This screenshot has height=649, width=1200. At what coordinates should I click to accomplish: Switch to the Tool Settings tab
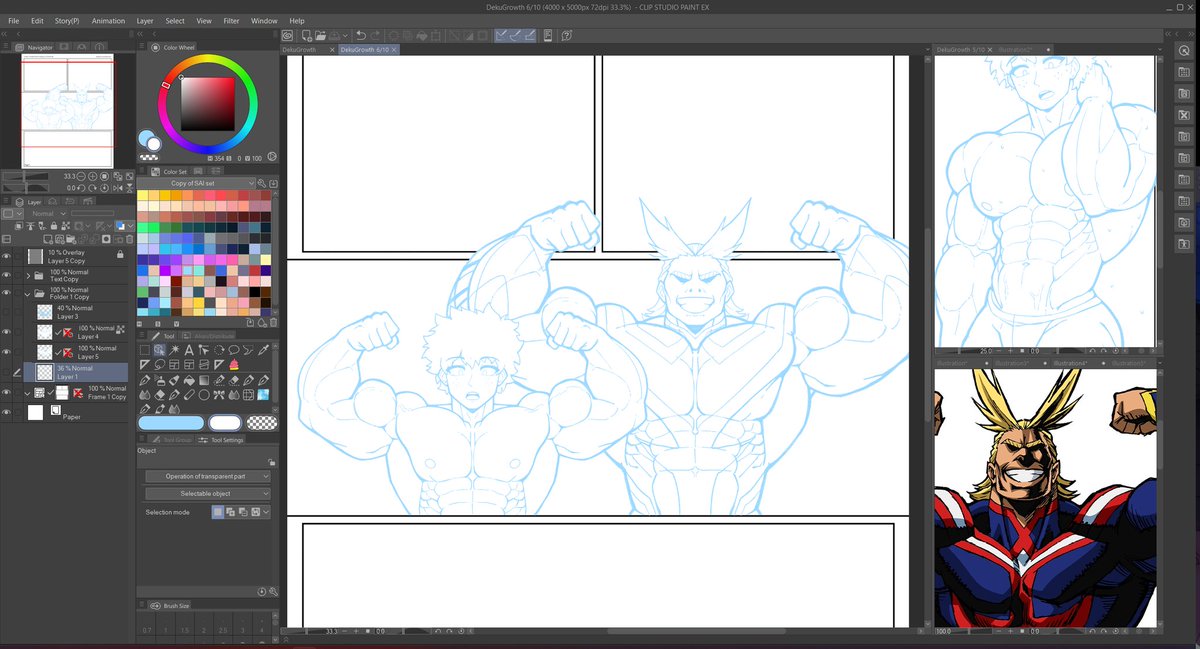coord(221,440)
